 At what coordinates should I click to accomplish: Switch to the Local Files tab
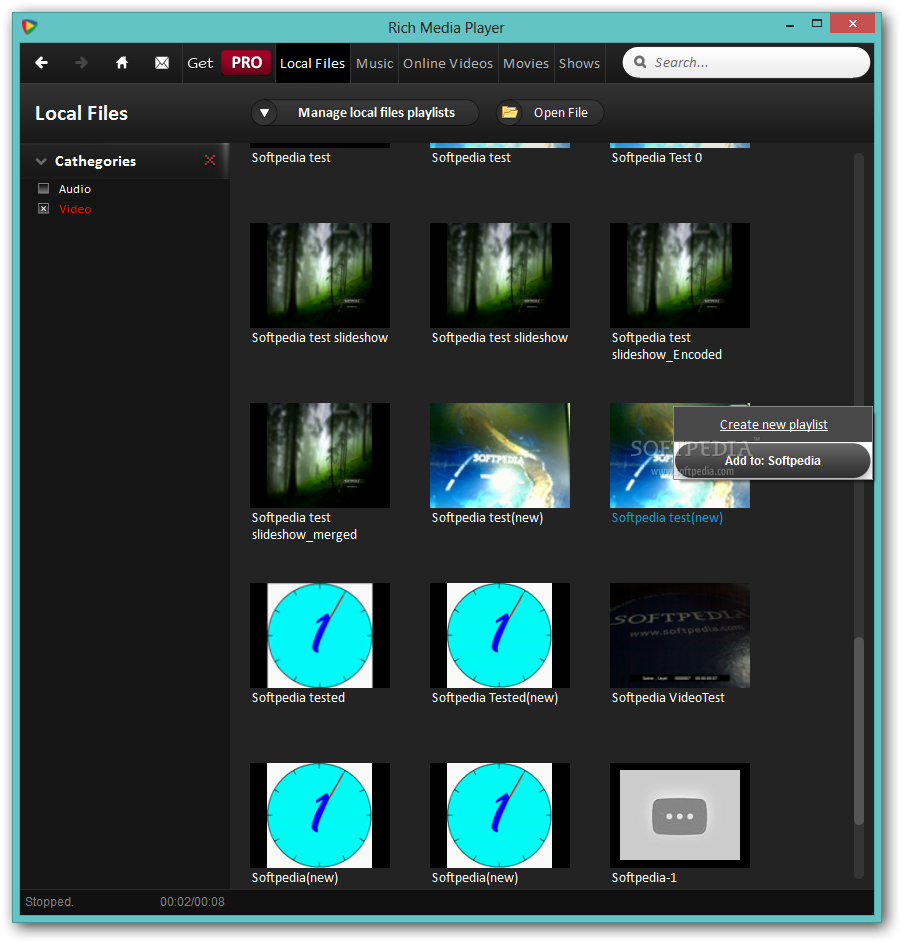pos(313,63)
